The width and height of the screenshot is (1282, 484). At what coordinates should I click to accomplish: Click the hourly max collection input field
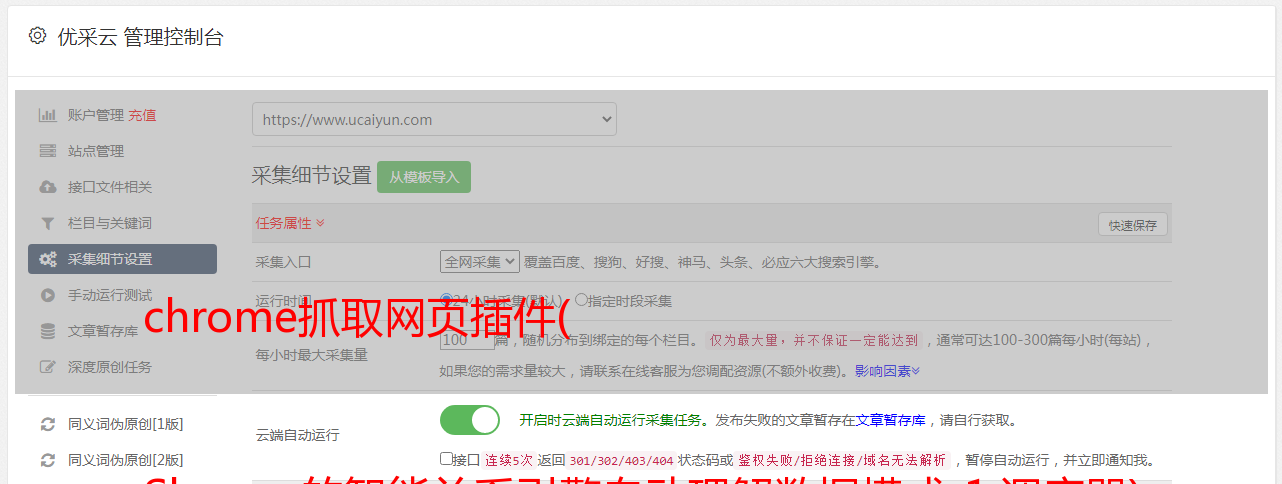467,340
